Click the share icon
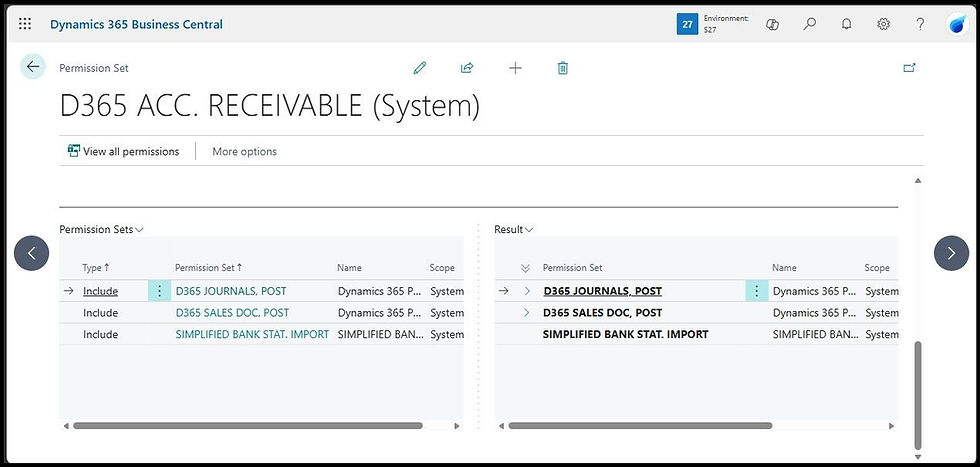Viewport: 980px width, 467px height. 467,68
